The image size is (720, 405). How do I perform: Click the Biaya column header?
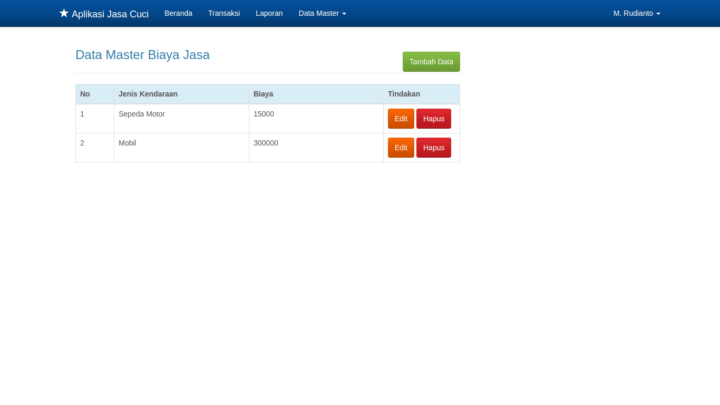click(264, 94)
